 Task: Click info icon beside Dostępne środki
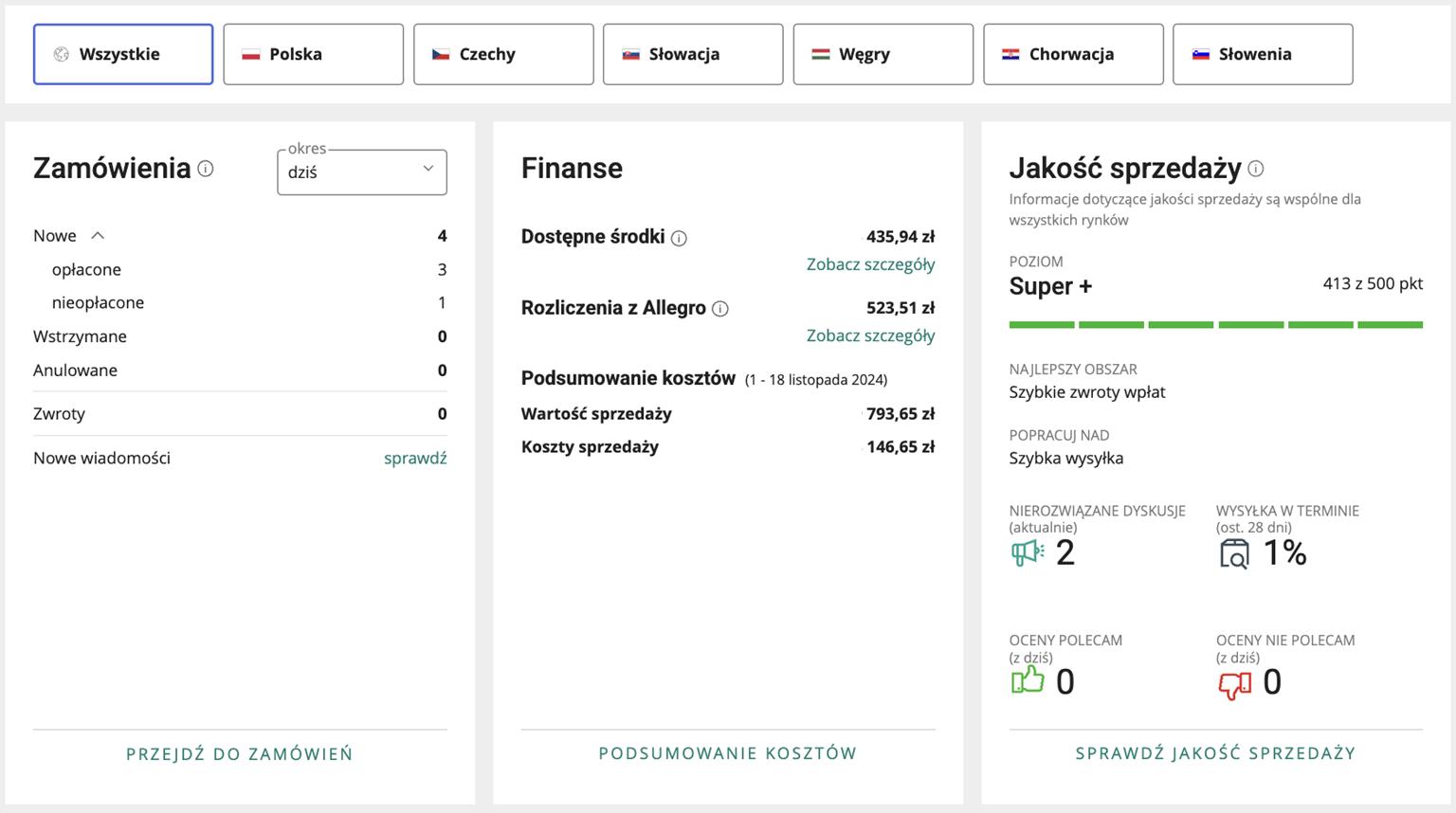679,238
